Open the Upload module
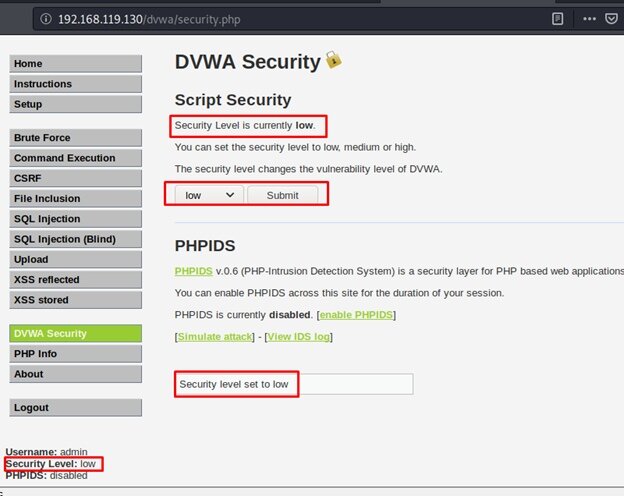The height and width of the screenshot is (496, 624). coord(75,260)
